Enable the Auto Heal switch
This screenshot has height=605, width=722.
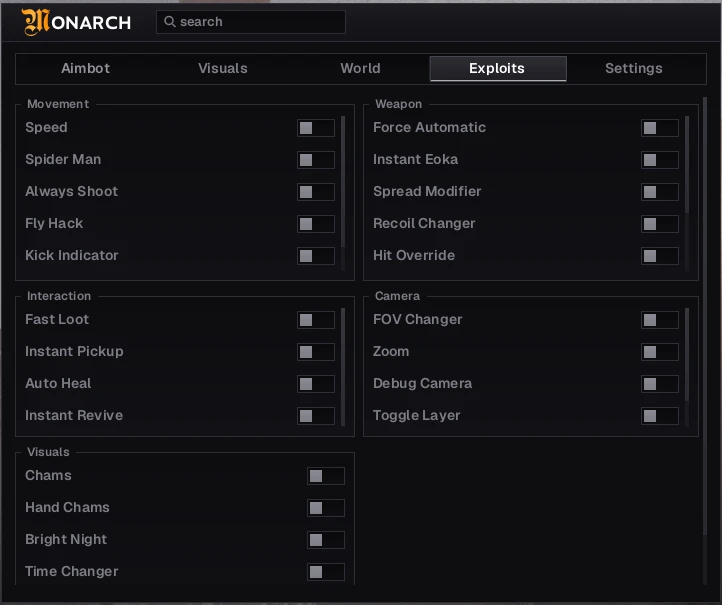(x=316, y=384)
